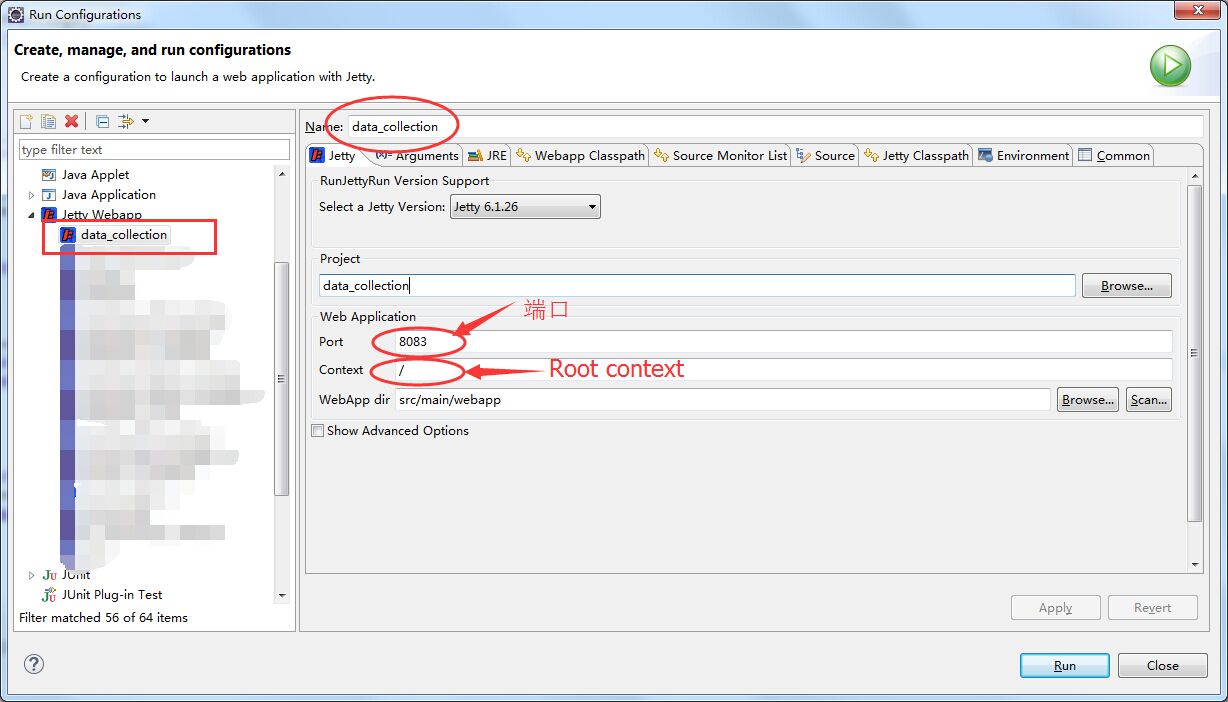The height and width of the screenshot is (702, 1228).
Task: Open the filter options dropdown arrow
Action: [146, 121]
